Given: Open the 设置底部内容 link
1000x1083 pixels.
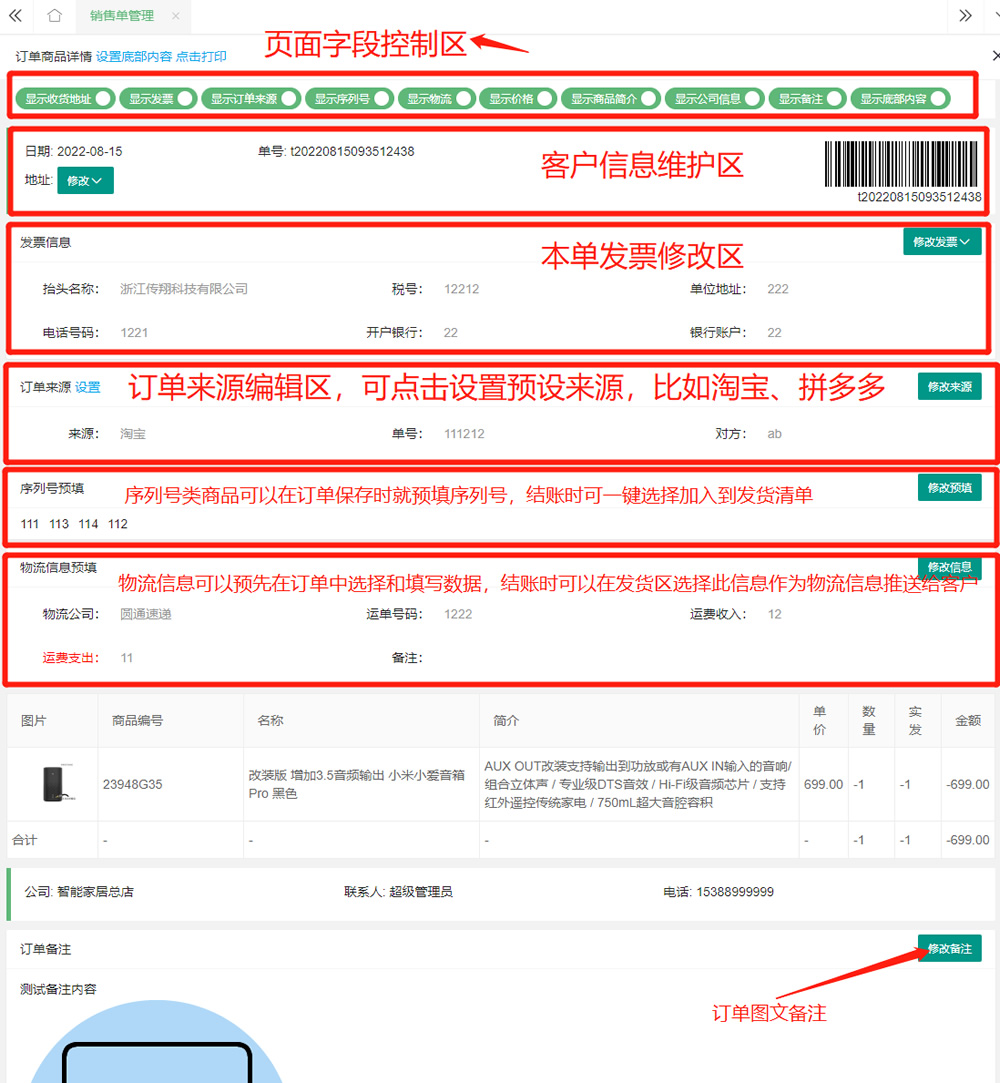Looking at the screenshot, I should pyautogui.click(x=134, y=57).
